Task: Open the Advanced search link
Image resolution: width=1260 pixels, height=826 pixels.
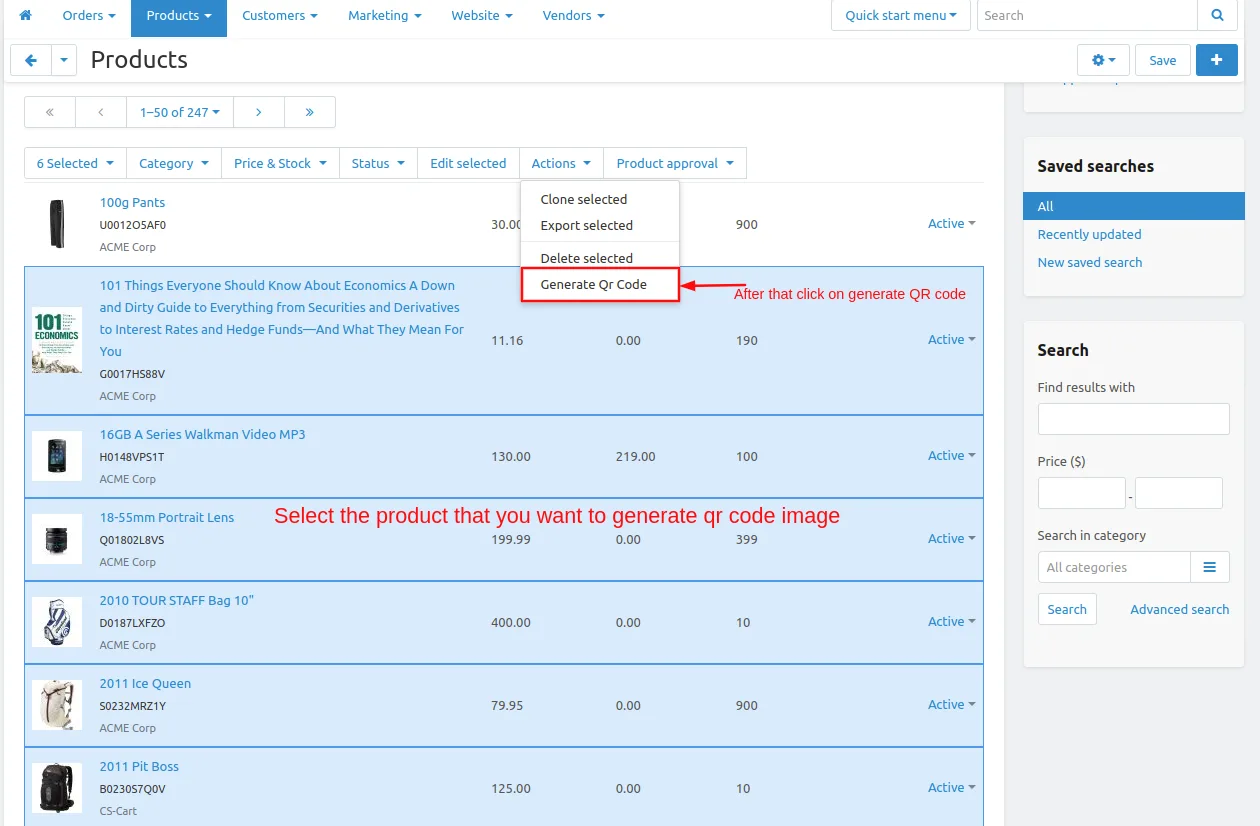Action: [x=1179, y=609]
